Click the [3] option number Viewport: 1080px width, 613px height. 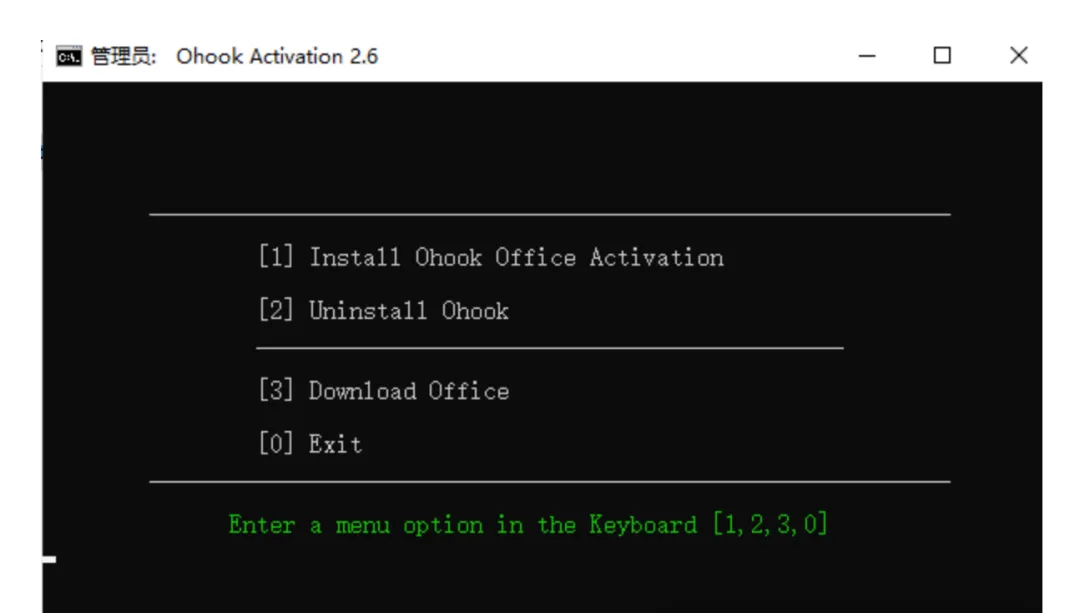(276, 390)
